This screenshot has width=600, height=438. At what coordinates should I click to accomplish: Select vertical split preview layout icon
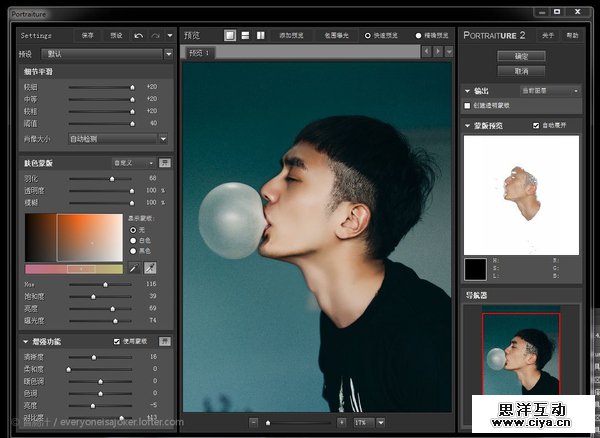point(261,35)
